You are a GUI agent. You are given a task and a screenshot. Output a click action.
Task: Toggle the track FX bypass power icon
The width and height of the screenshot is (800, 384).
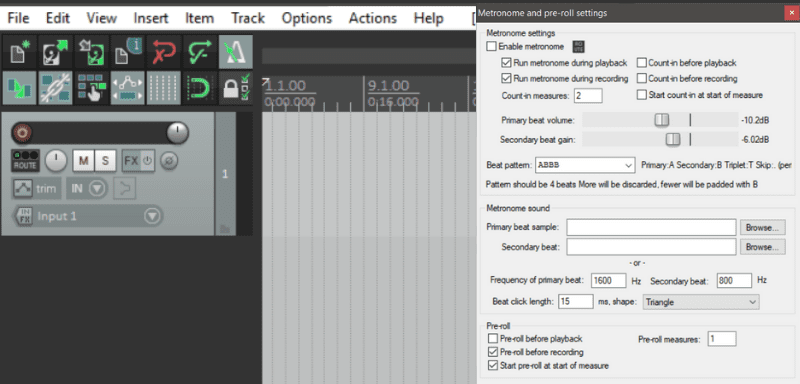pyautogui.click(x=147, y=161)
